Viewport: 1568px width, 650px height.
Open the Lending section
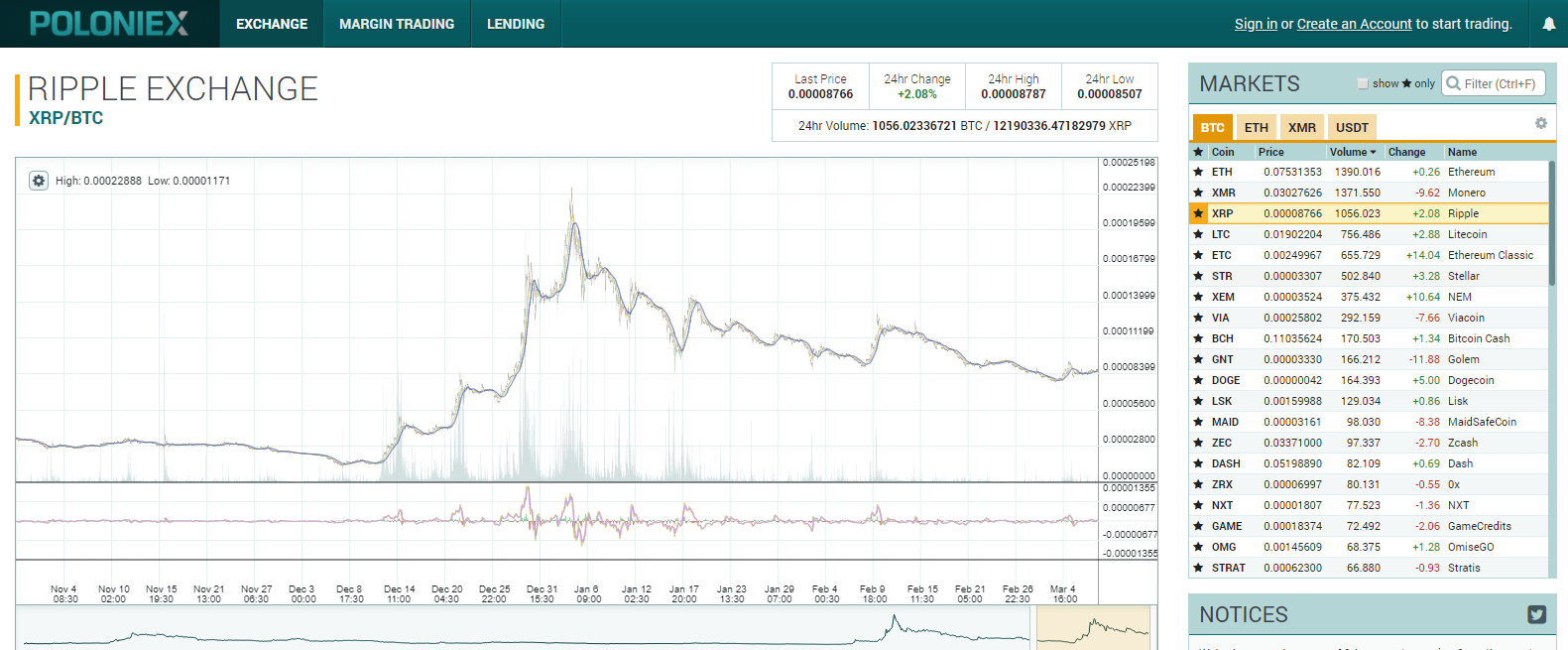tap(516, 24)
